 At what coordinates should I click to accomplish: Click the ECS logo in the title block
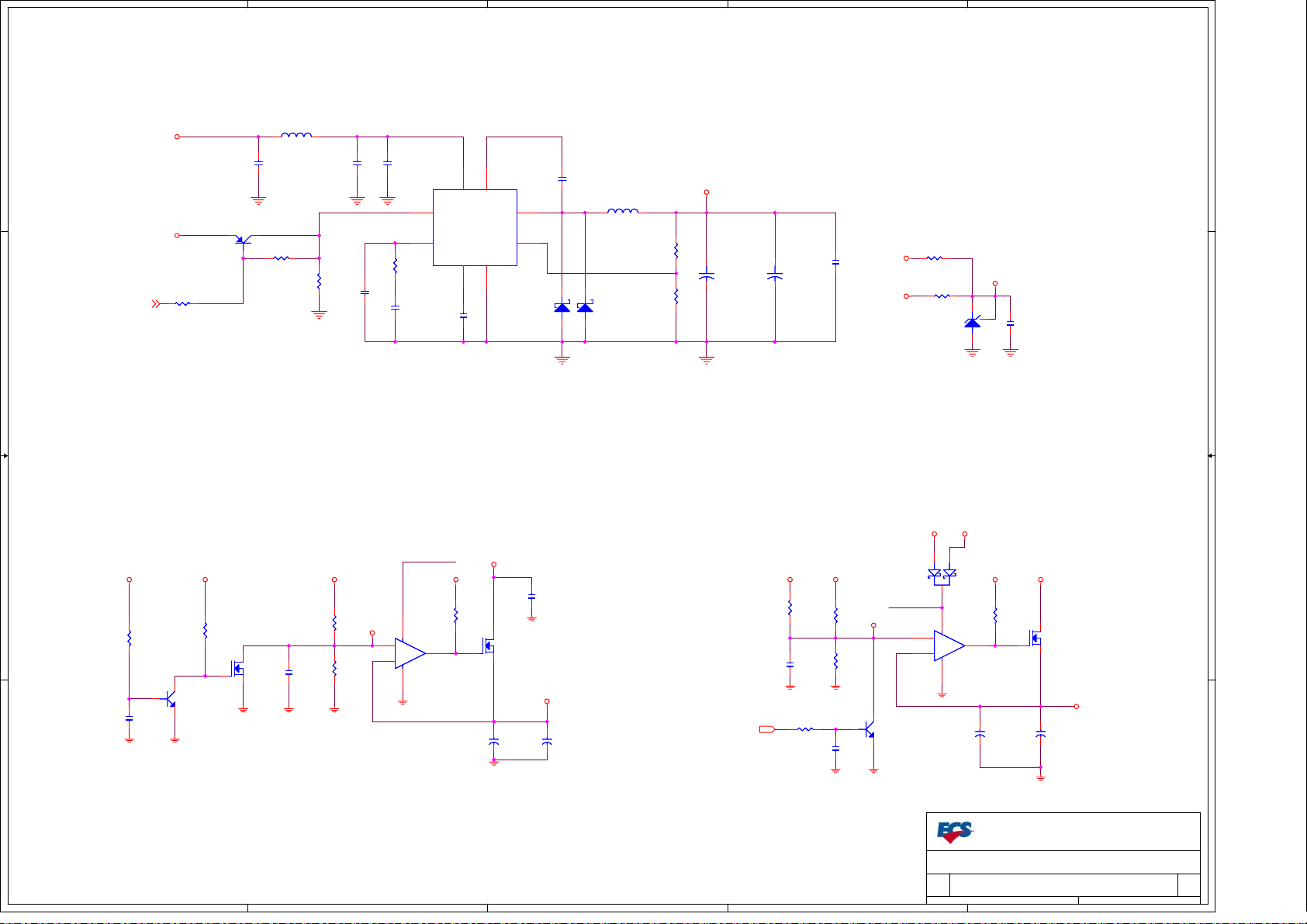(x=954, y=832)
